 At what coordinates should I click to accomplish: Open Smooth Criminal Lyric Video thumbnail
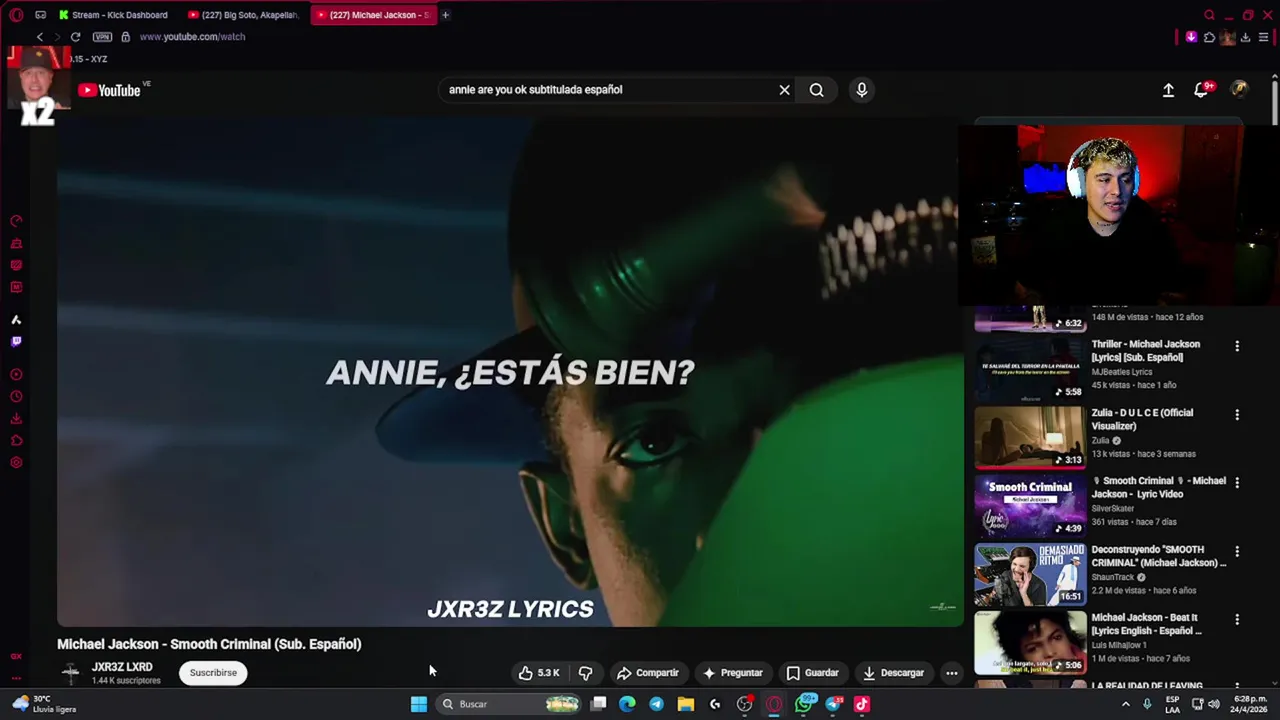point(1030,505)
